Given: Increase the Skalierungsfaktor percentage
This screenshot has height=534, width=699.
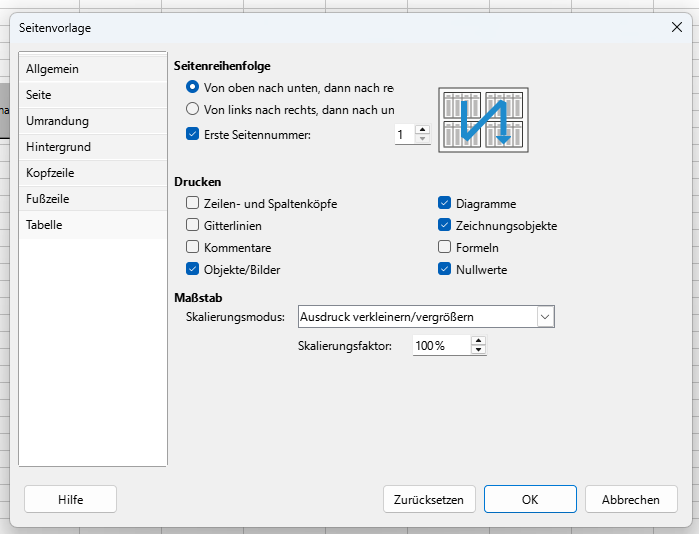Looking at the screenshot, I should (x=478, y=340).
